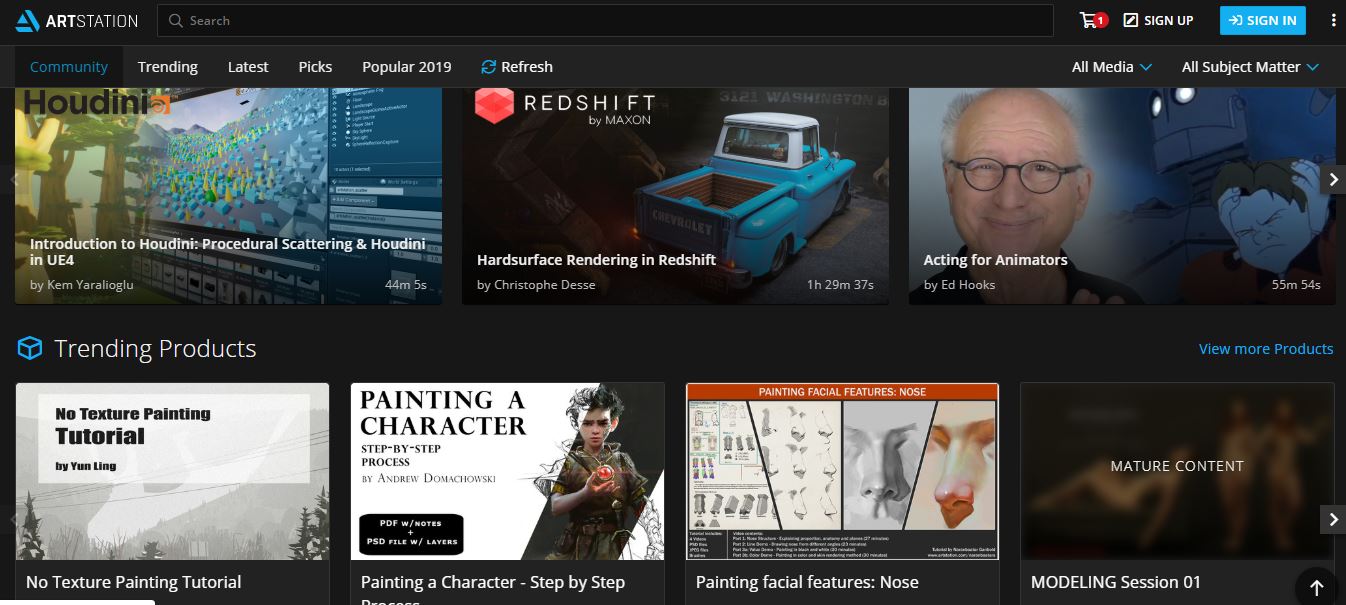Switch to the Trending tab
The image size is (1346, 605).
[x=168, y=67]
